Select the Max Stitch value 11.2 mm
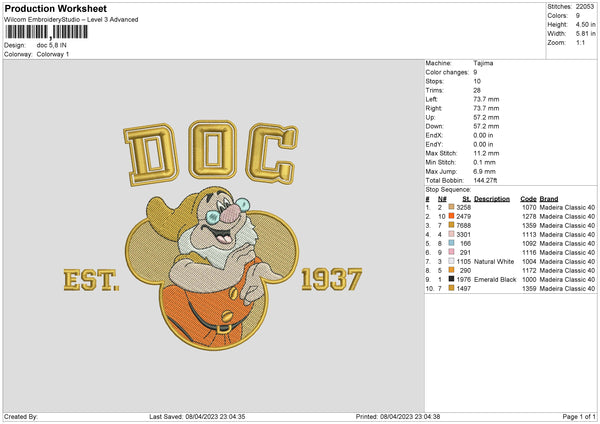Image resolution: width=600 pixels, height=424 pixels. [x=486, y=153]
